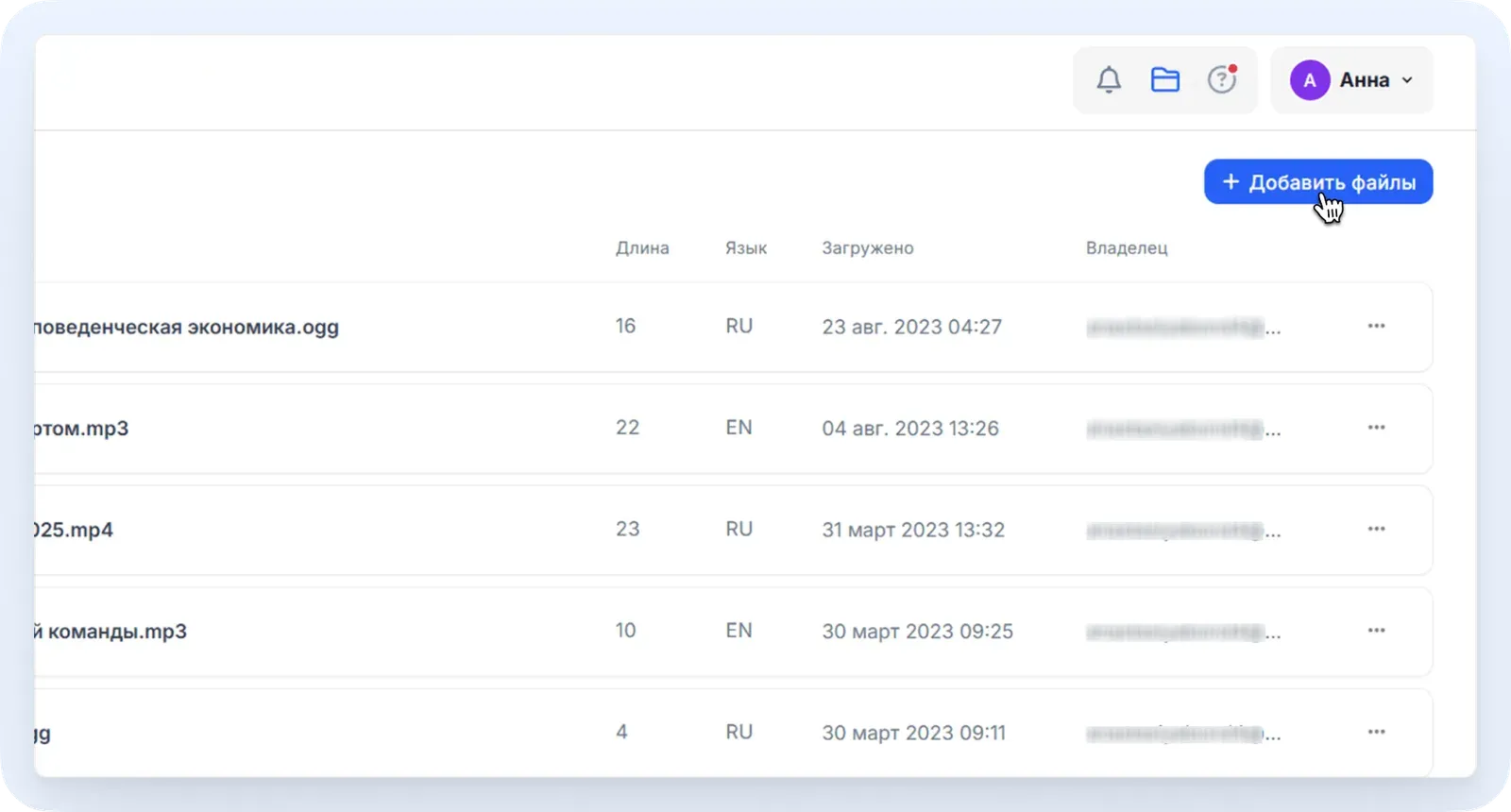Open the folder icon in header

(1165, 80)
